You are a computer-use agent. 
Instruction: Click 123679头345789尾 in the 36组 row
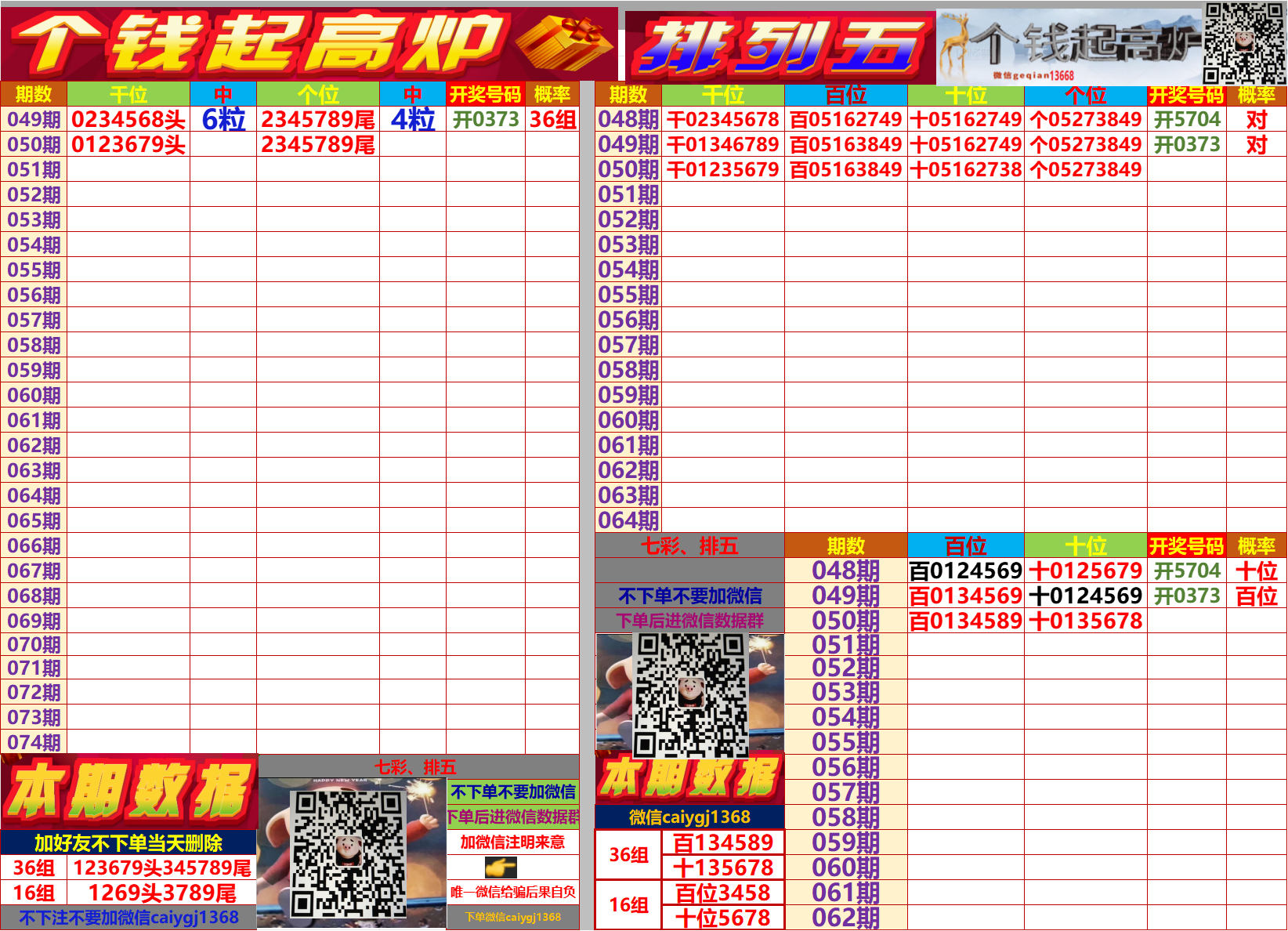tap(162, 868)
